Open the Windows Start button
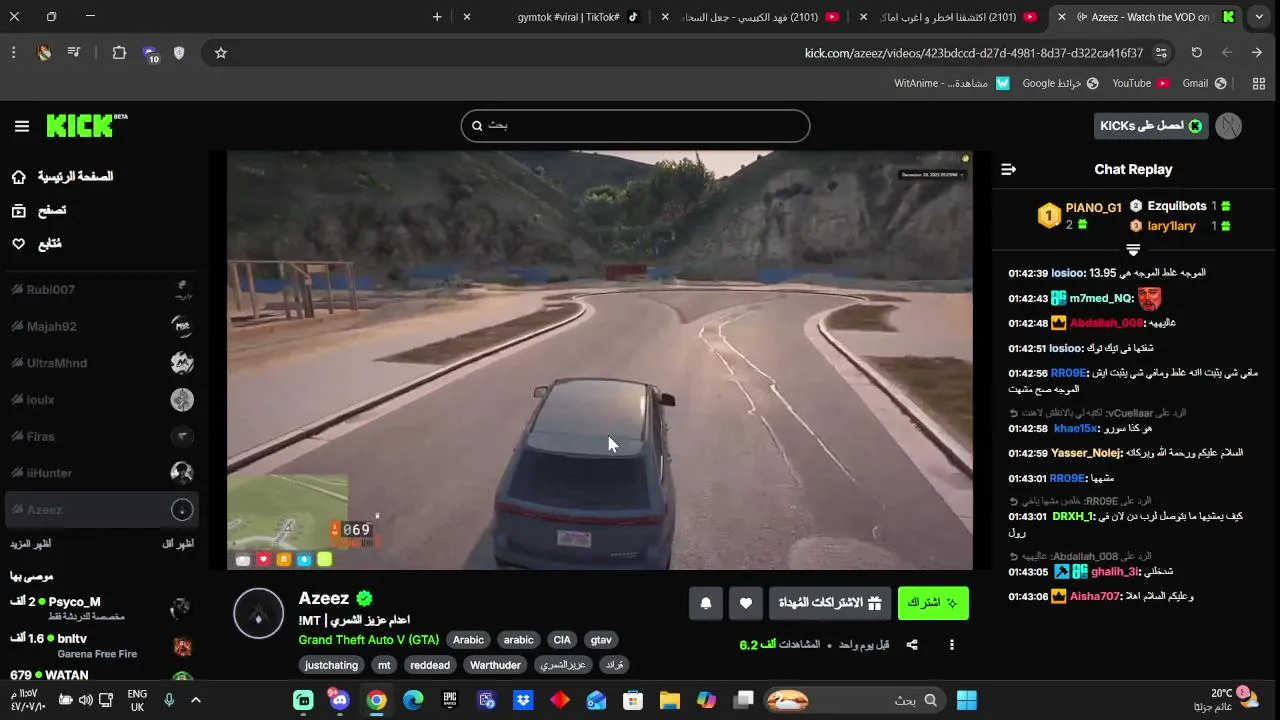1280x720 pixels. pos(967,700)
